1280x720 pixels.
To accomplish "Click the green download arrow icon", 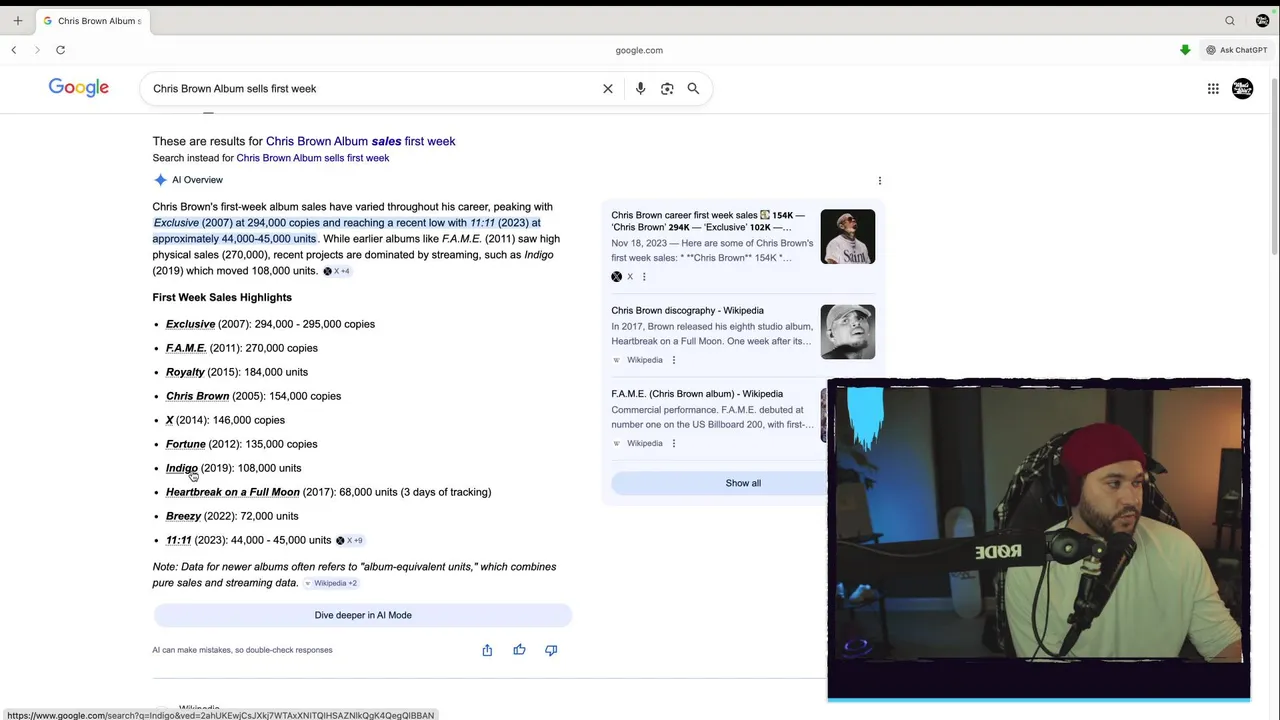I will [1185, 50].
